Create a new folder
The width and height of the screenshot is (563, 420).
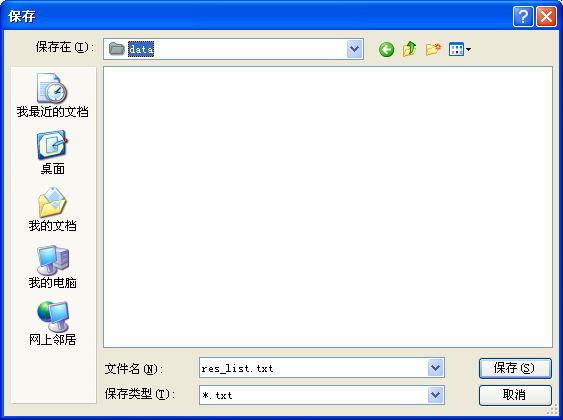433,49
